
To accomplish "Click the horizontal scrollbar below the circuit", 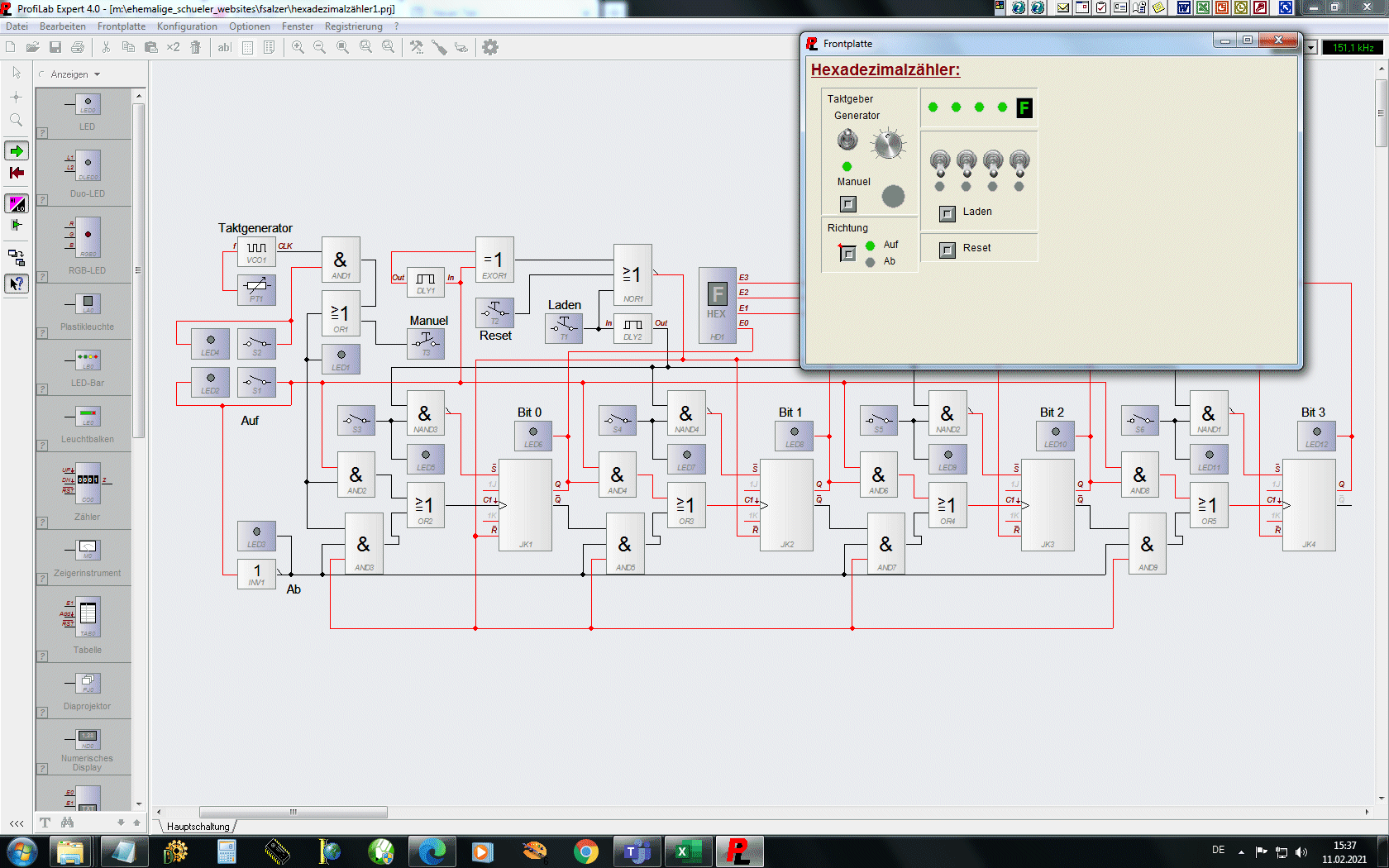I will coord(294,812).
